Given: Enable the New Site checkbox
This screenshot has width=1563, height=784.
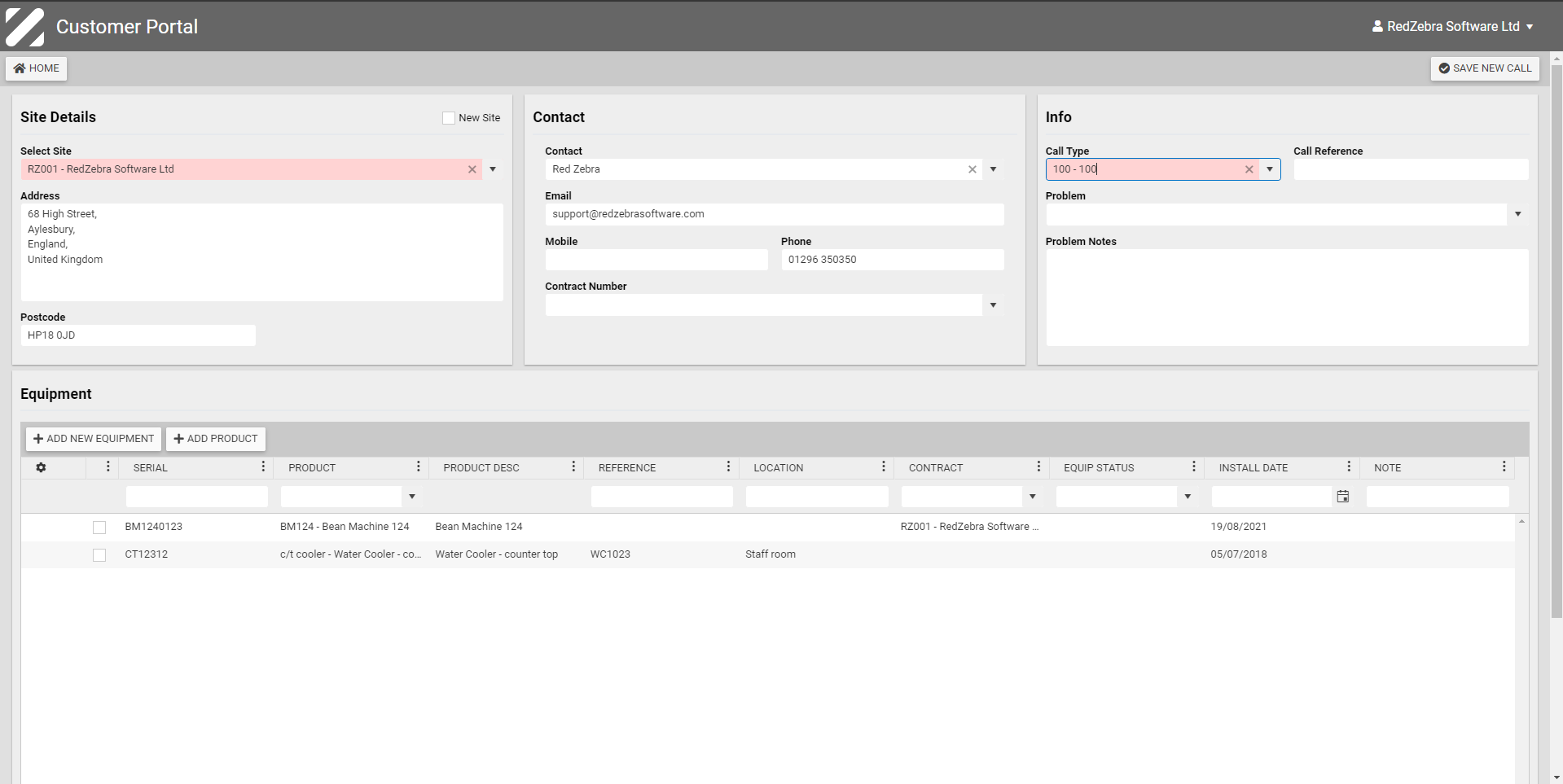Looking at the screenshot, I should pyautogui.click(x=449, y=118).
